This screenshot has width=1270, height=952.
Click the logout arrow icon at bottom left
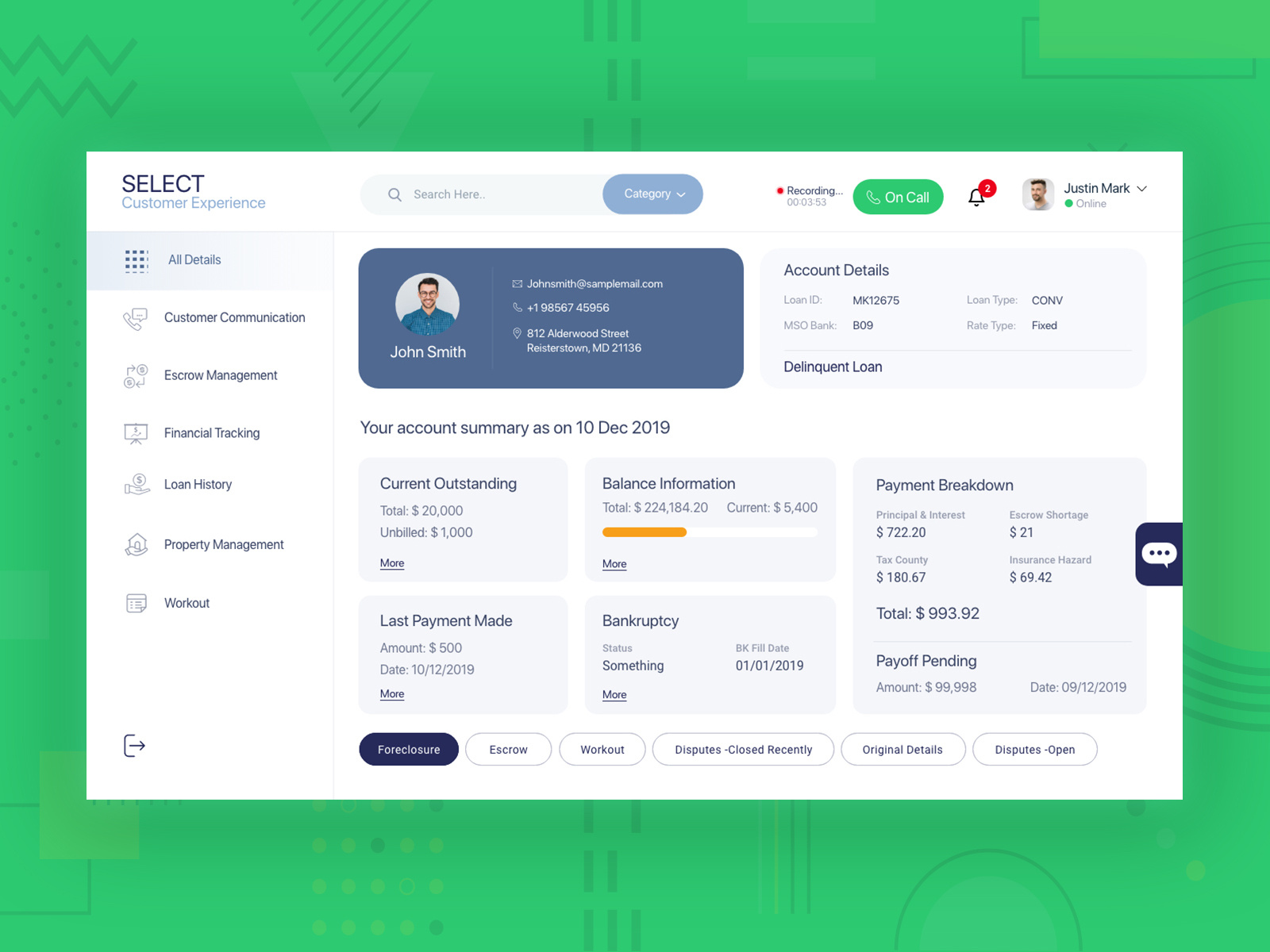click(x=135, y=746)
